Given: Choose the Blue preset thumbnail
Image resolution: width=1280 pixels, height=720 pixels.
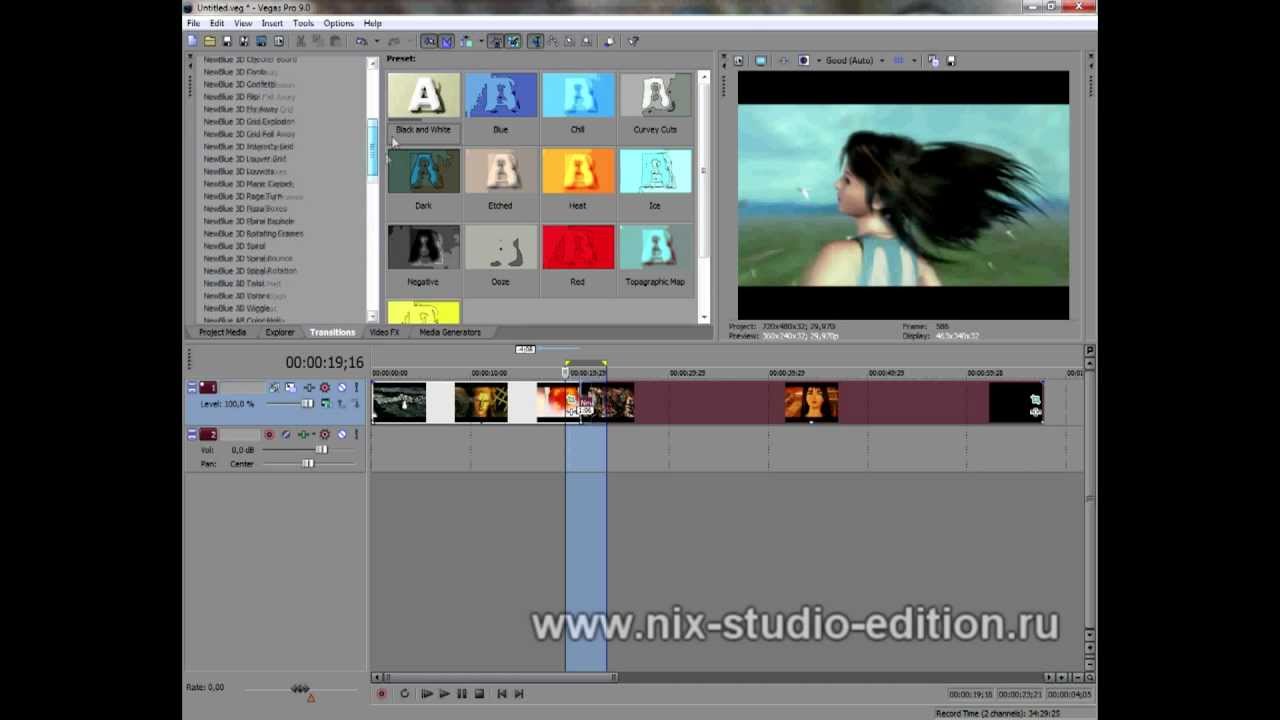Looking at the screenshot, I should [500, 96].
